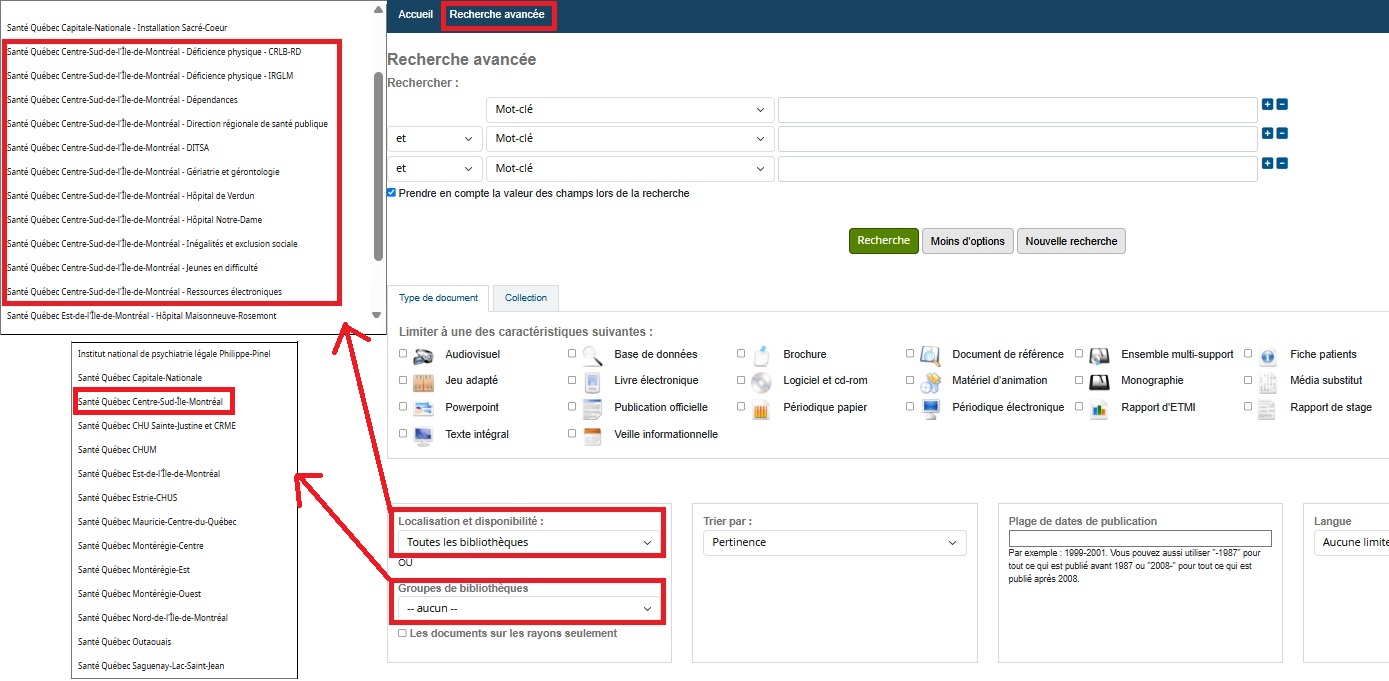Tick the Monographie checkbox
This screenshot has height=681, width=1389.
click(x=1079, y=380)
